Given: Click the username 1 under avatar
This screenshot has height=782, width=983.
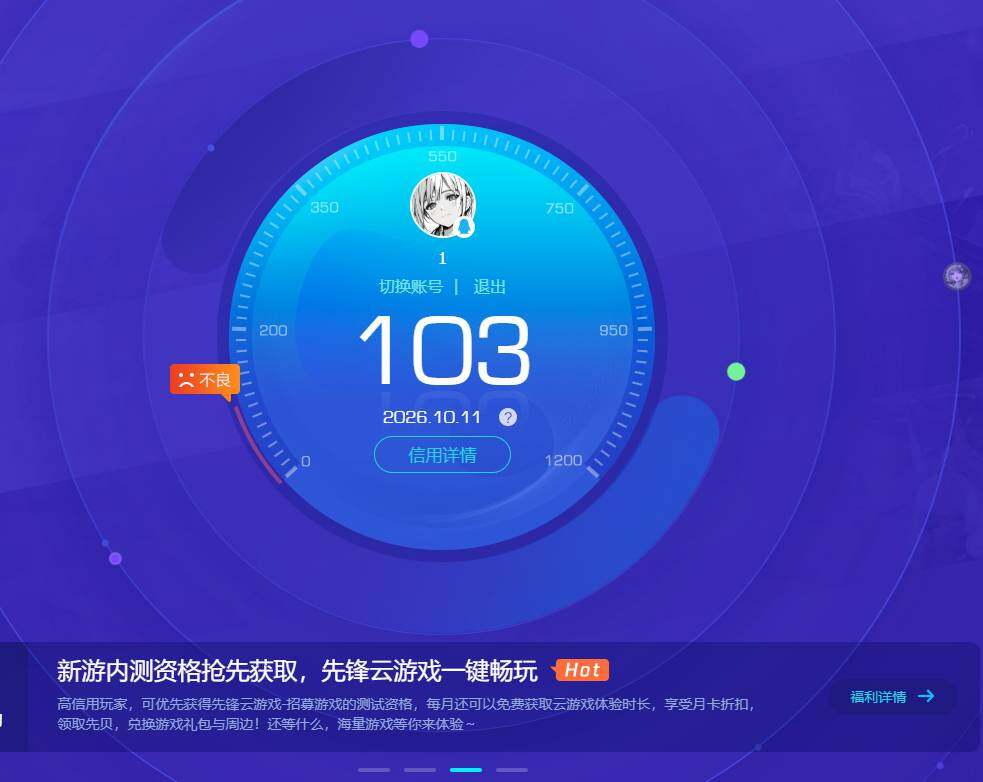Looking at the screenshot, I should (443, 258).
